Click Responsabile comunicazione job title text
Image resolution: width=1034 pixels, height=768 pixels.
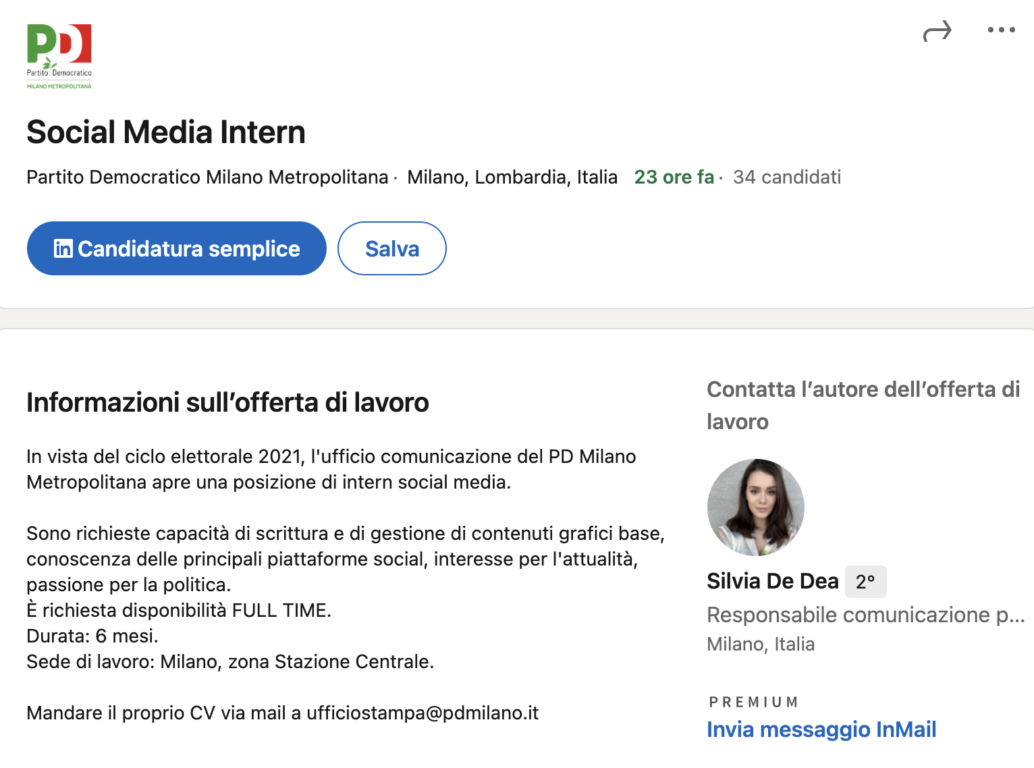865,615
